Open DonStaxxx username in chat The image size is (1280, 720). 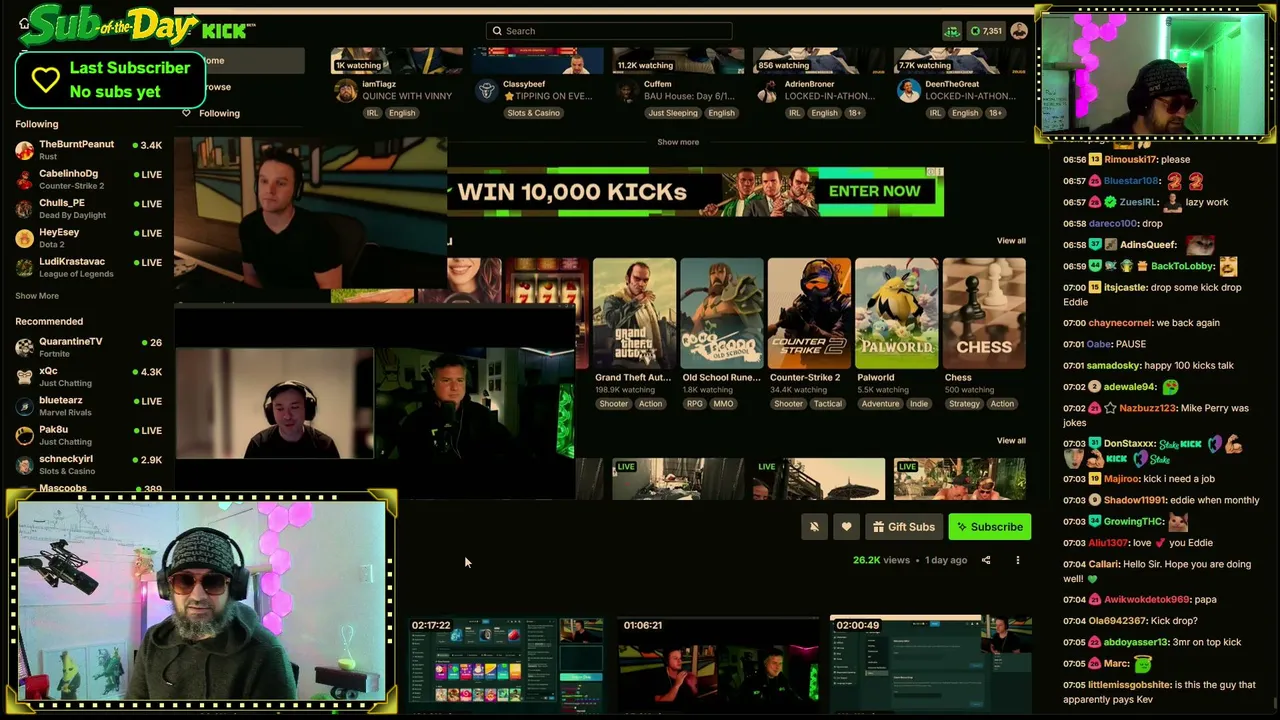point(1130,443)
